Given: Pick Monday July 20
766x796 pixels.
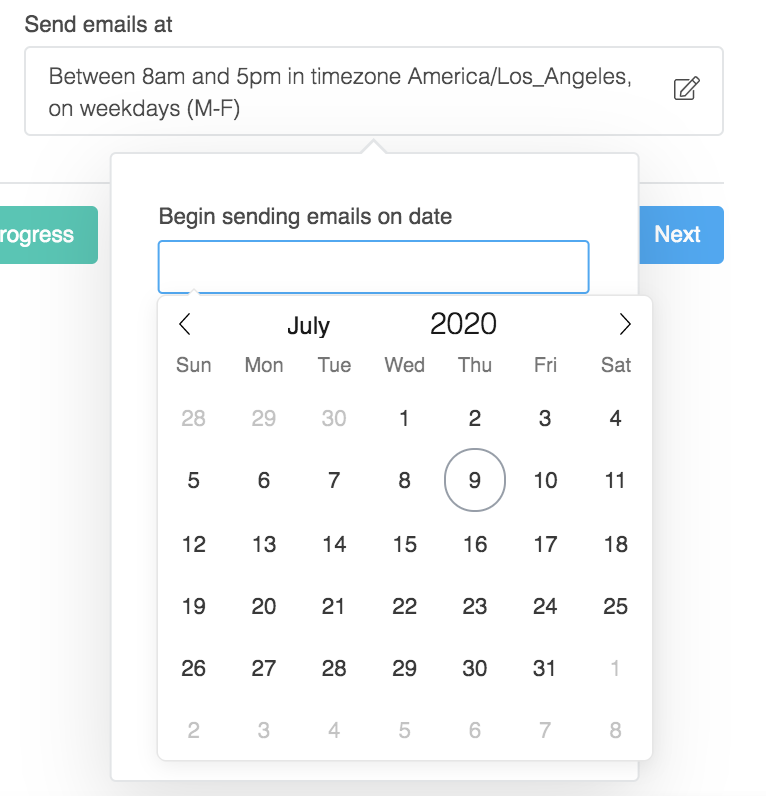Looking at the screenshot, I should point(264,607).
